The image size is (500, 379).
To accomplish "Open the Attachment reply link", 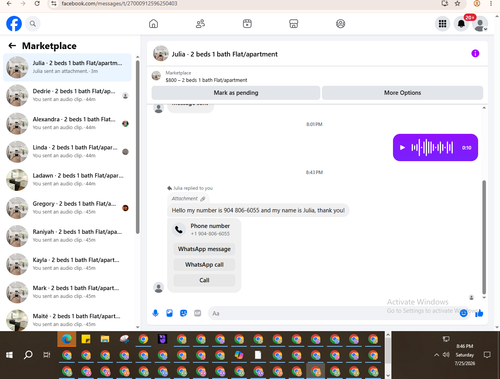I will coord(188,199).
